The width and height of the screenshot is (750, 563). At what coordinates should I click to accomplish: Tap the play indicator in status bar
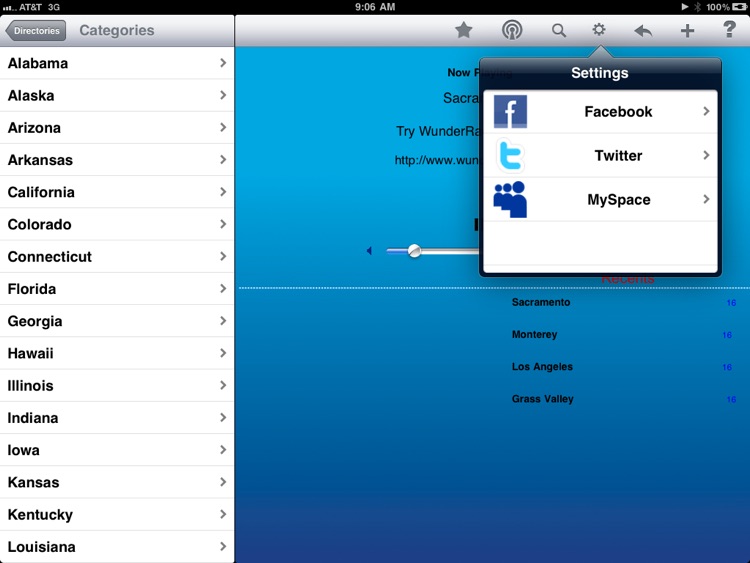pyautogui.click(x=684, y=7)
